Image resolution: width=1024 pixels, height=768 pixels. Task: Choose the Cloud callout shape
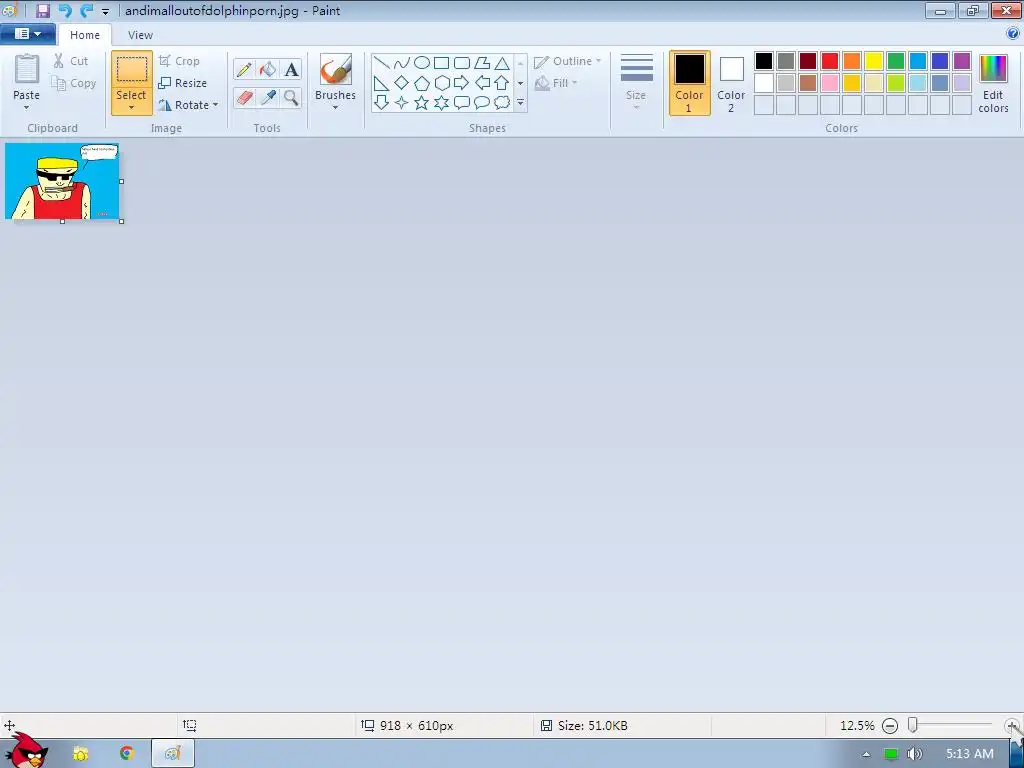tap(502, 103)
